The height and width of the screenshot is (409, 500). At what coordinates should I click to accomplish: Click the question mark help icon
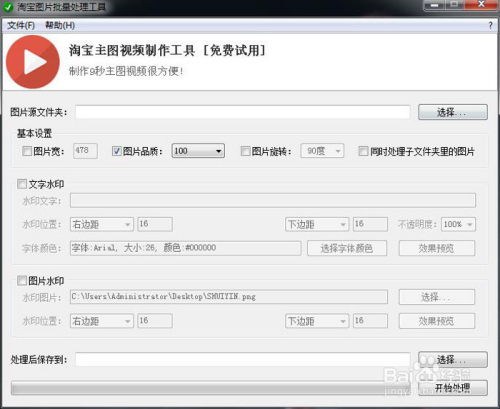pos(490,26)
